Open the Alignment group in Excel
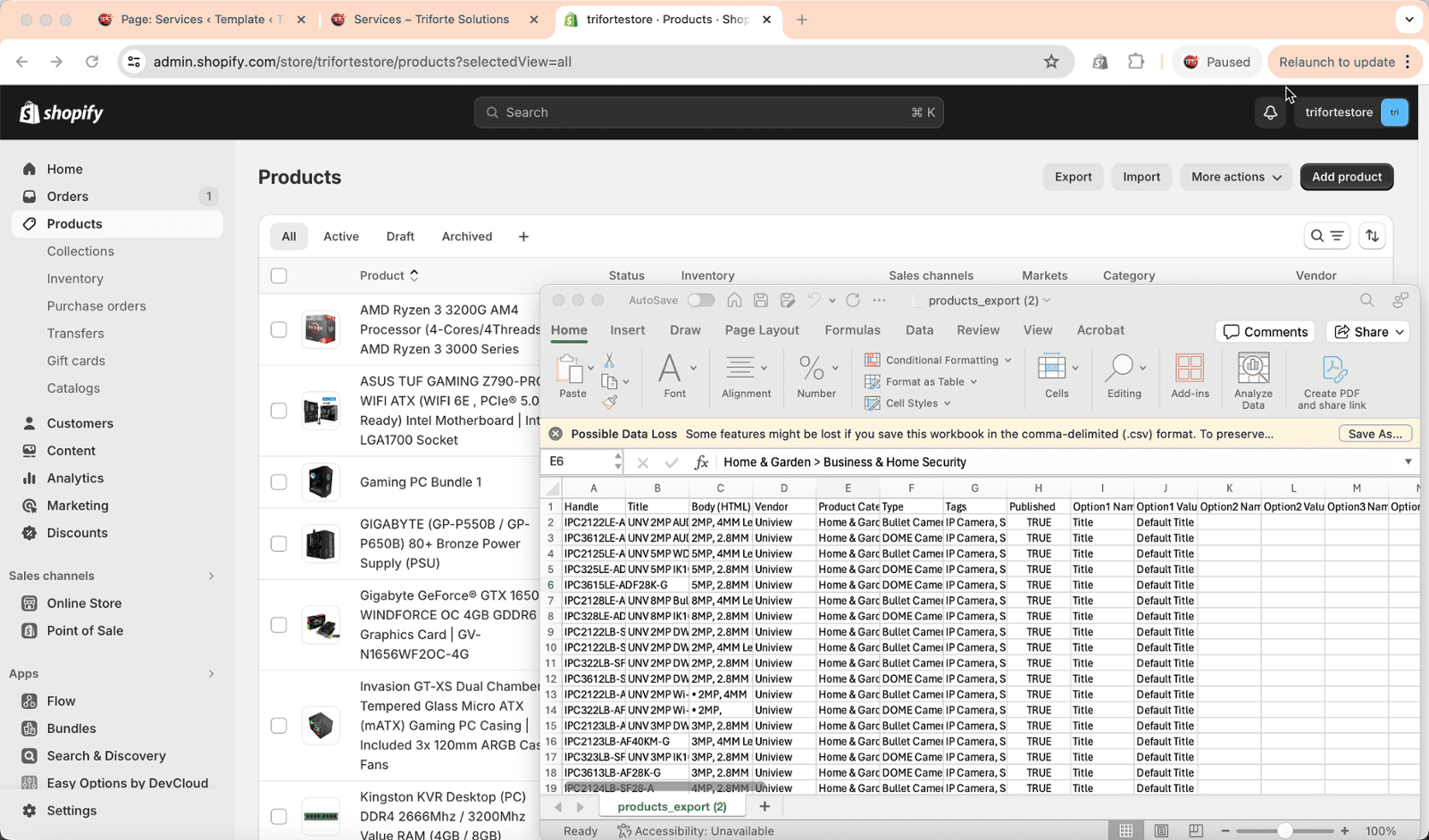The image size is (1429, 840). coord(746,376)
